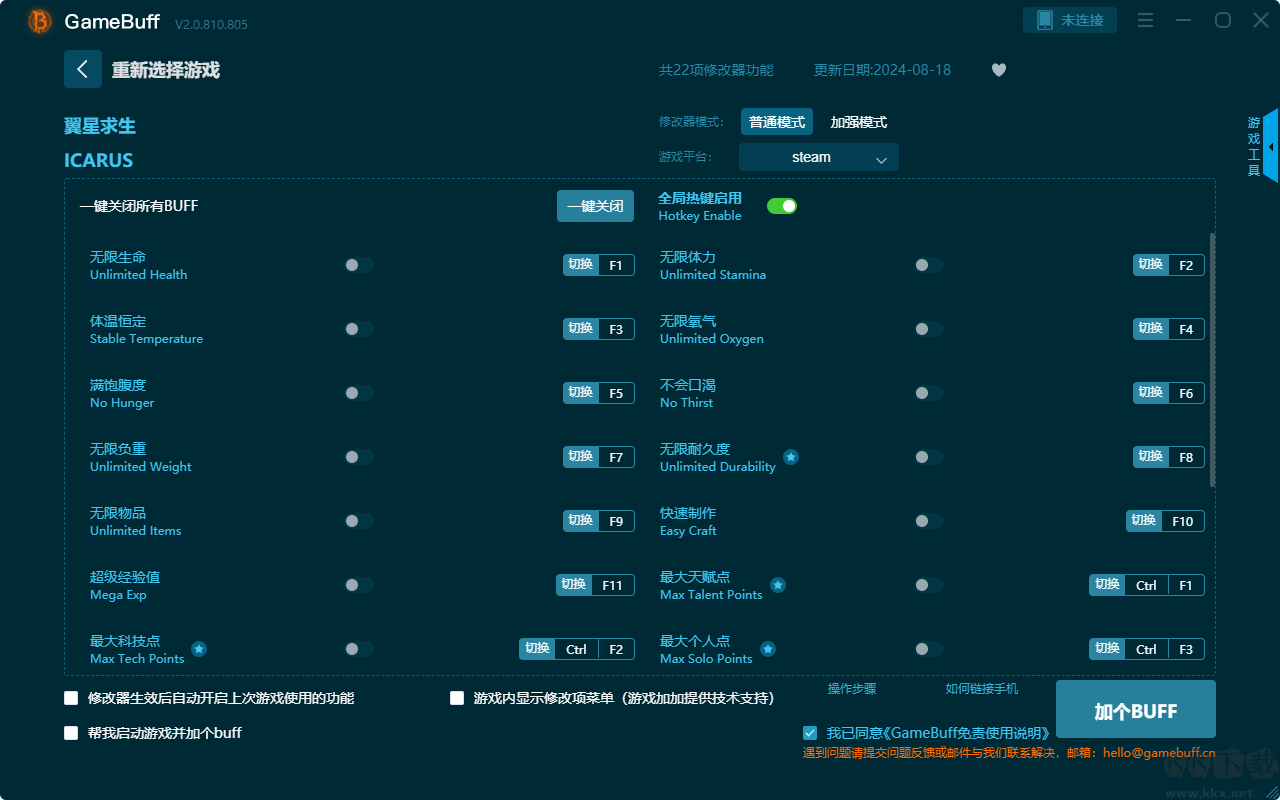Click the 切换 F10 hotkey for Easy Craft

click(1165, 521)
